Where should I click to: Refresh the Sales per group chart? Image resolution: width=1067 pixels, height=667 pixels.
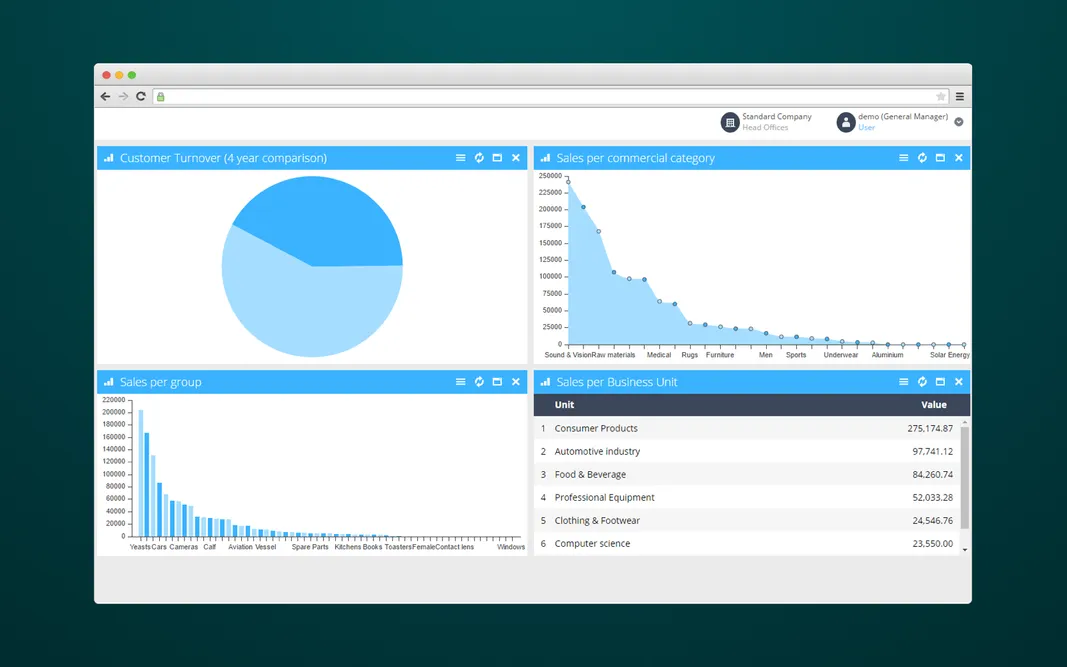[x=479, y=381]
